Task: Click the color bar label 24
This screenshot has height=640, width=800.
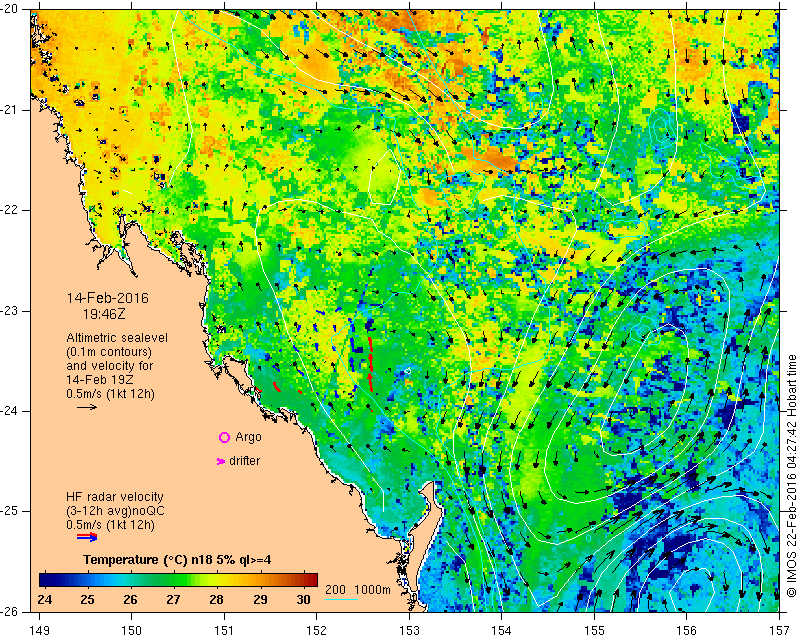Action: (x=44, y=599)
